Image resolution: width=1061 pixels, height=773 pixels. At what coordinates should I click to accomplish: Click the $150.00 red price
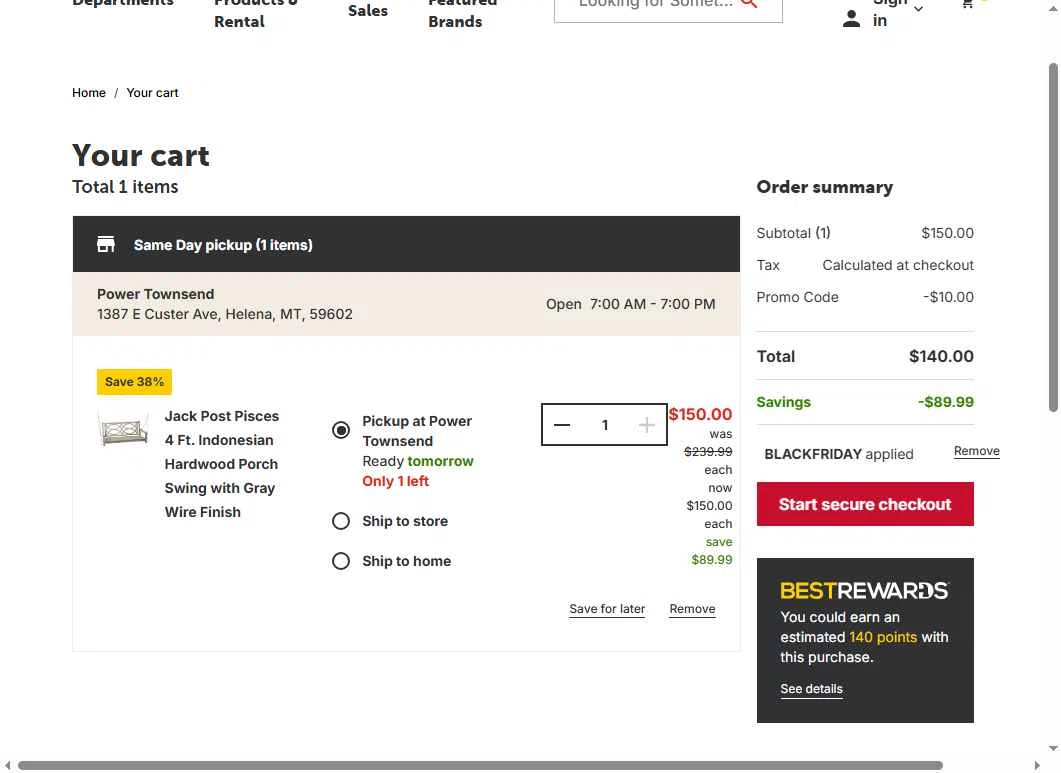700,414
